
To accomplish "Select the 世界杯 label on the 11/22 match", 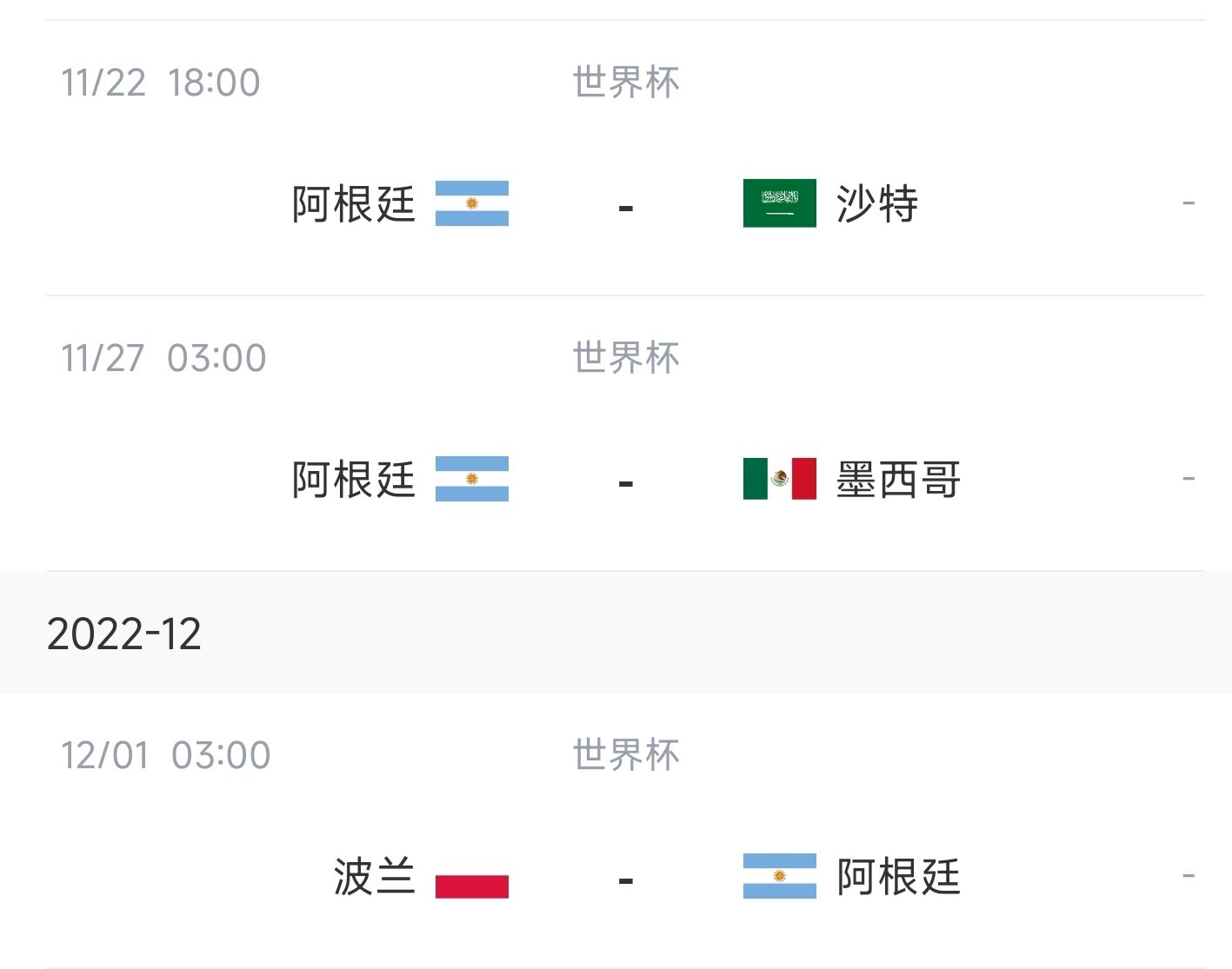I will [x=626, y=83].
